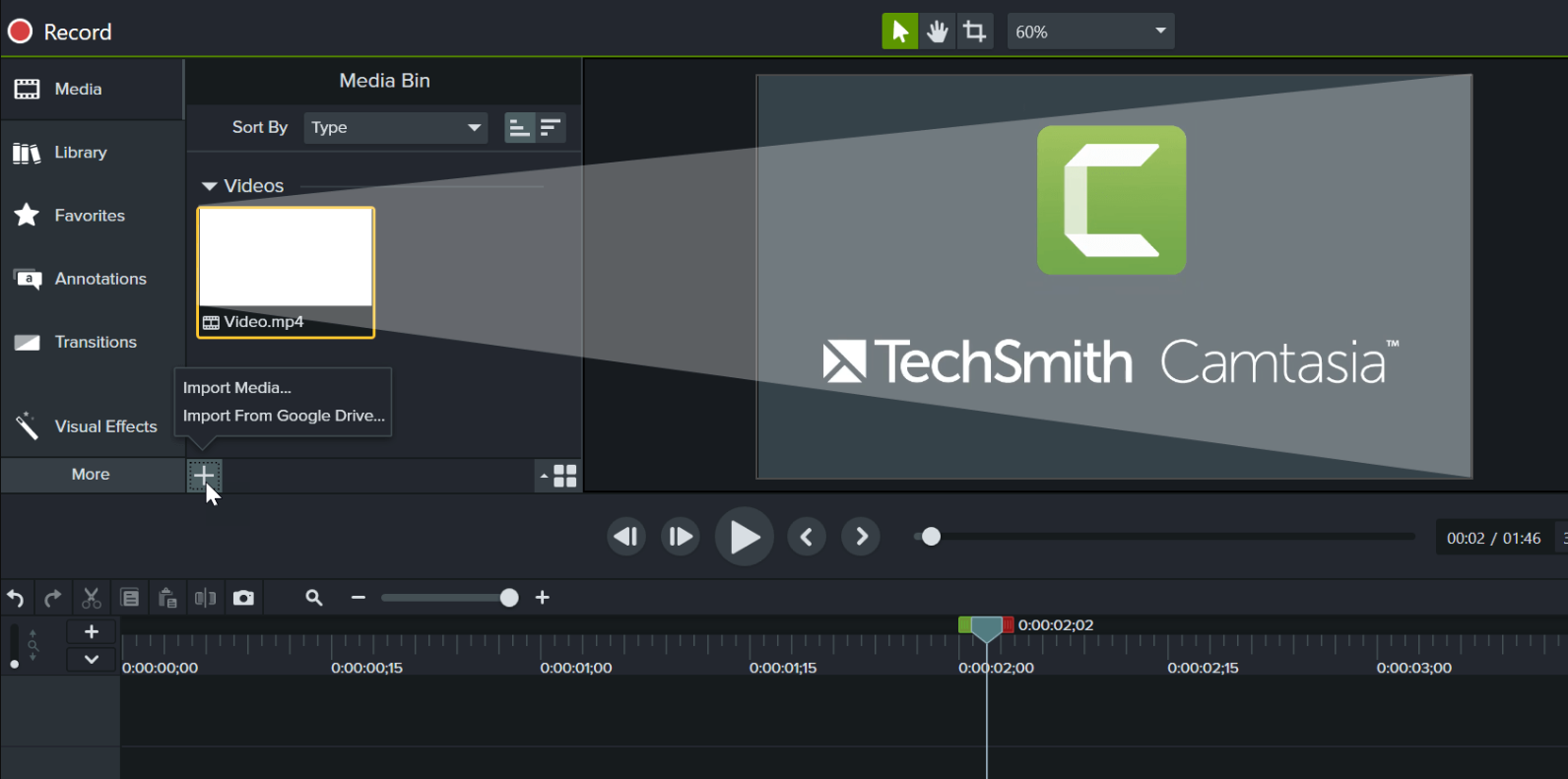This screenshot has height=779, width=1568.
Task: Switch to the Transitions tab
Action: [92, 342]
